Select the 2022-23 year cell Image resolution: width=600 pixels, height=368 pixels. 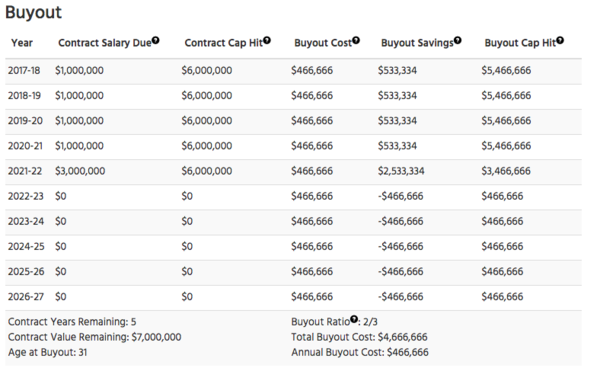(x=26, y=196)
